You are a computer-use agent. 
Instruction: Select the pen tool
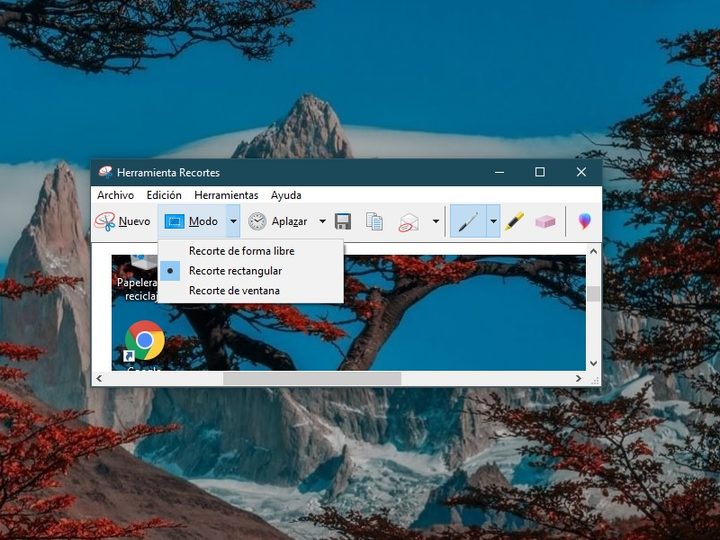467,221
